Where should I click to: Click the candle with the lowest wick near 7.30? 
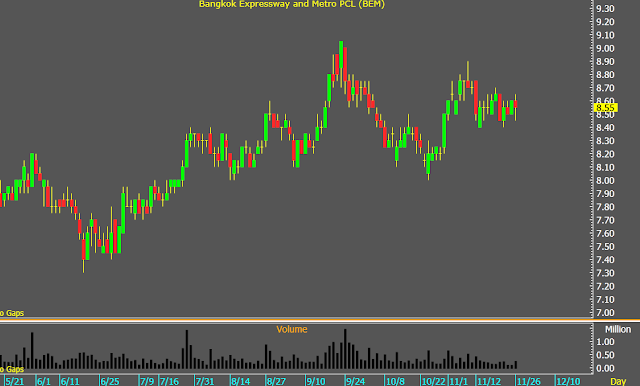tap(84, 249)
